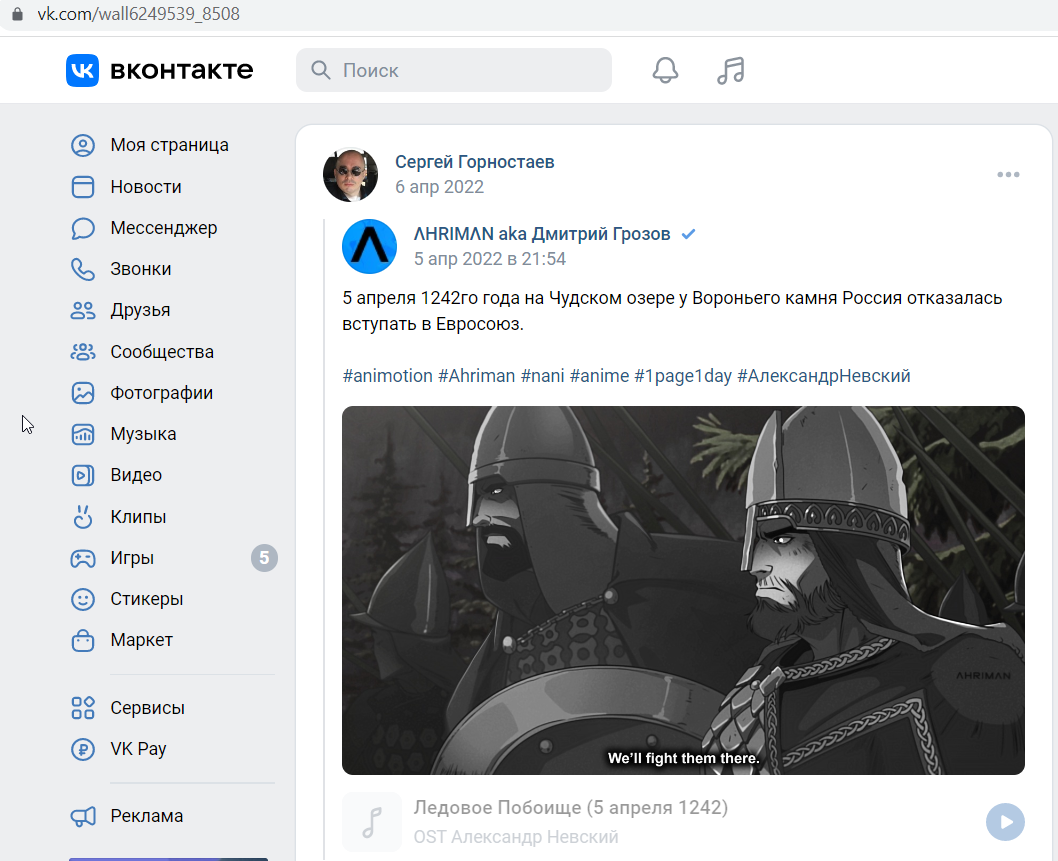Viewport: 1058px width, 861px height.
Task: Click the Ледовое Побоище track title
Action: coord(571,808)
